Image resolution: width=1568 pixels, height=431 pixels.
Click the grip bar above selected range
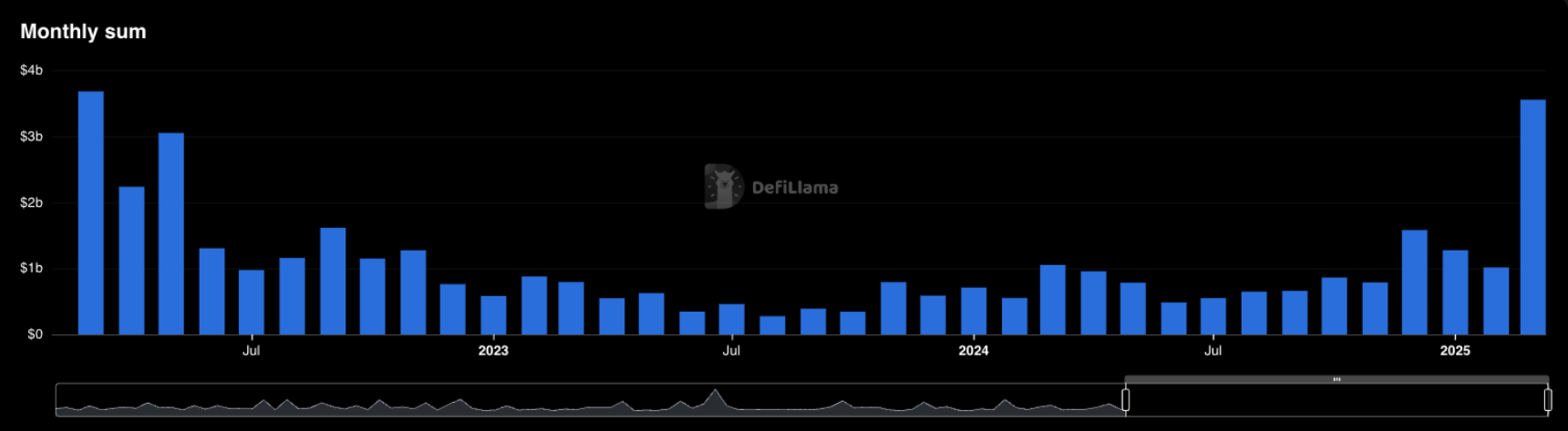(1336, 379)
